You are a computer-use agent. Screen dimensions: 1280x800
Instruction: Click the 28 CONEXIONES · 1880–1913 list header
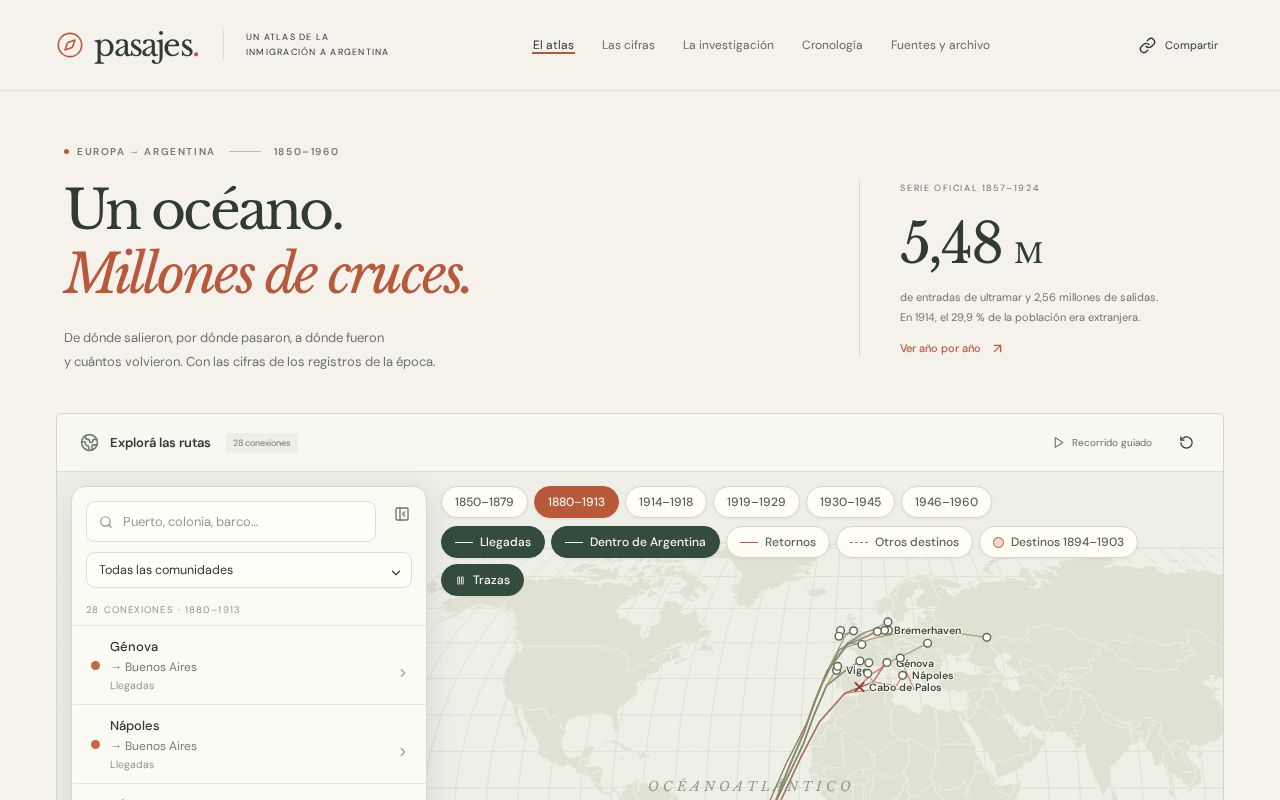coord(163,610)
